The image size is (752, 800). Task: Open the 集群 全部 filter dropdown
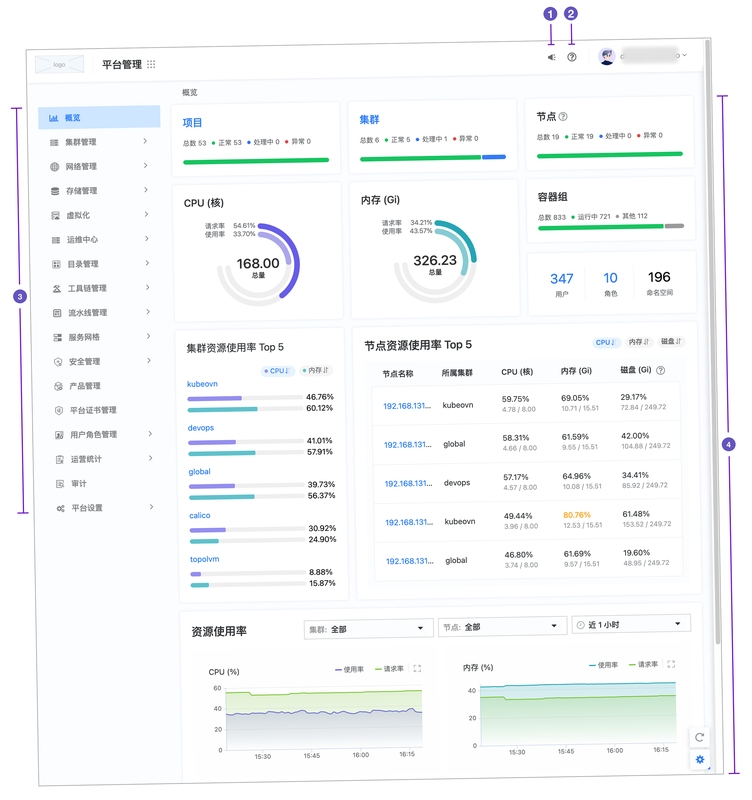[x=368, y=629]
